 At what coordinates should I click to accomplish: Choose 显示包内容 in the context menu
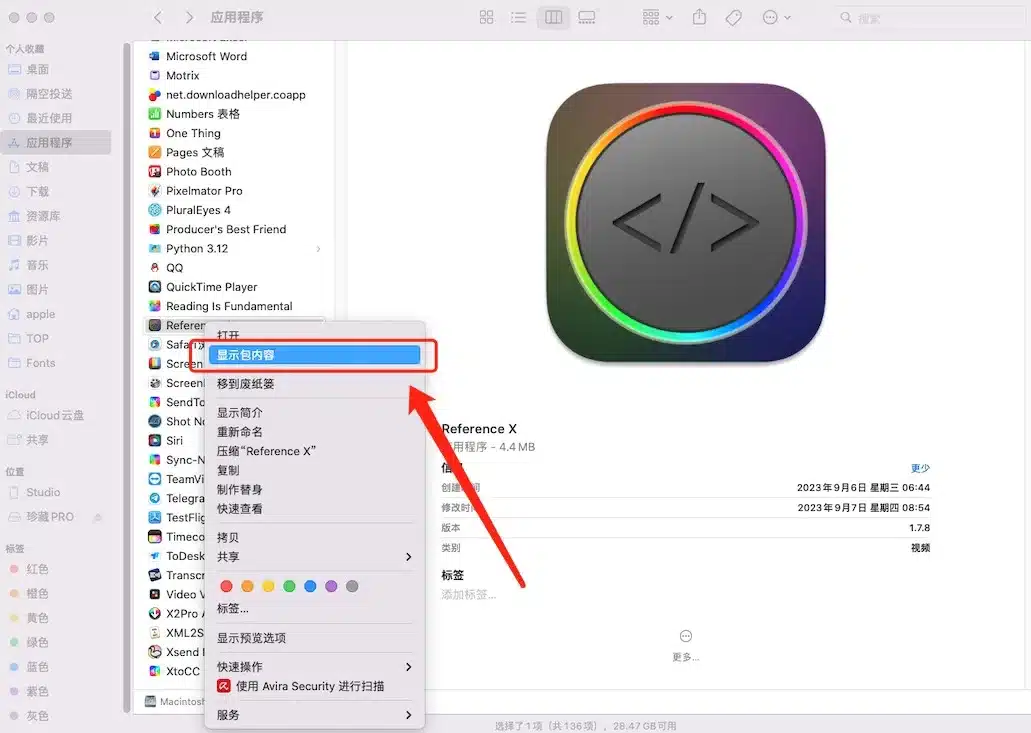314,355
